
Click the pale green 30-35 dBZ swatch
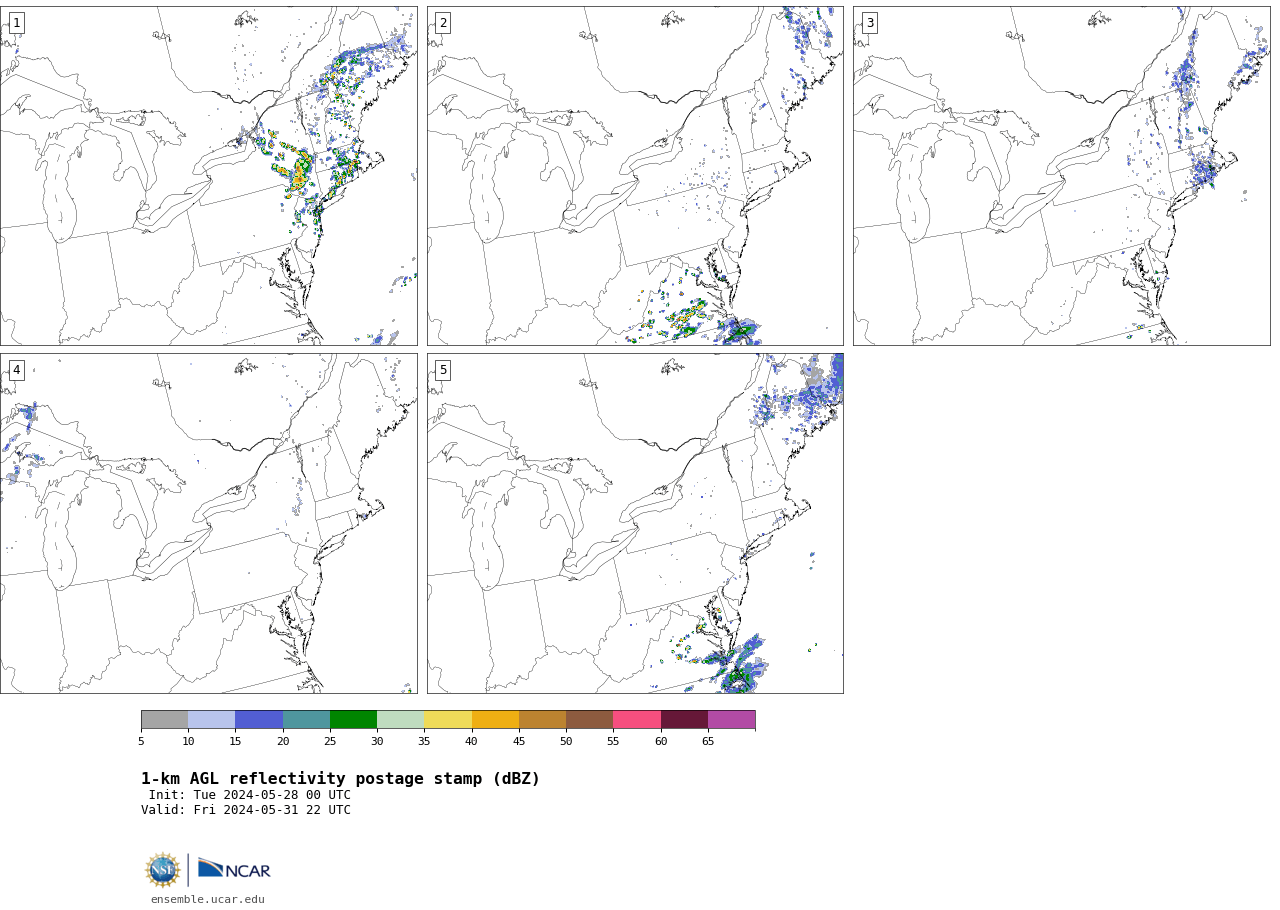tap(400, 720)
